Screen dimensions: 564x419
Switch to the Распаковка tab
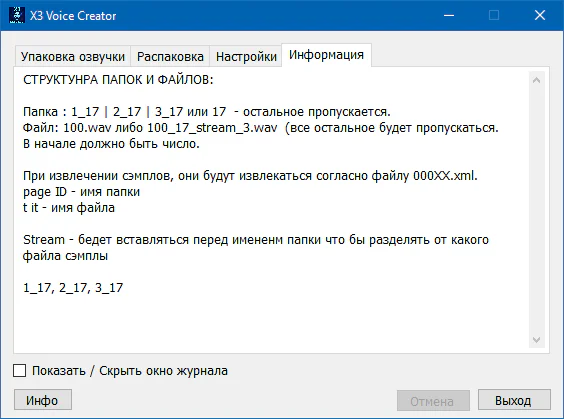click(170, 56)
